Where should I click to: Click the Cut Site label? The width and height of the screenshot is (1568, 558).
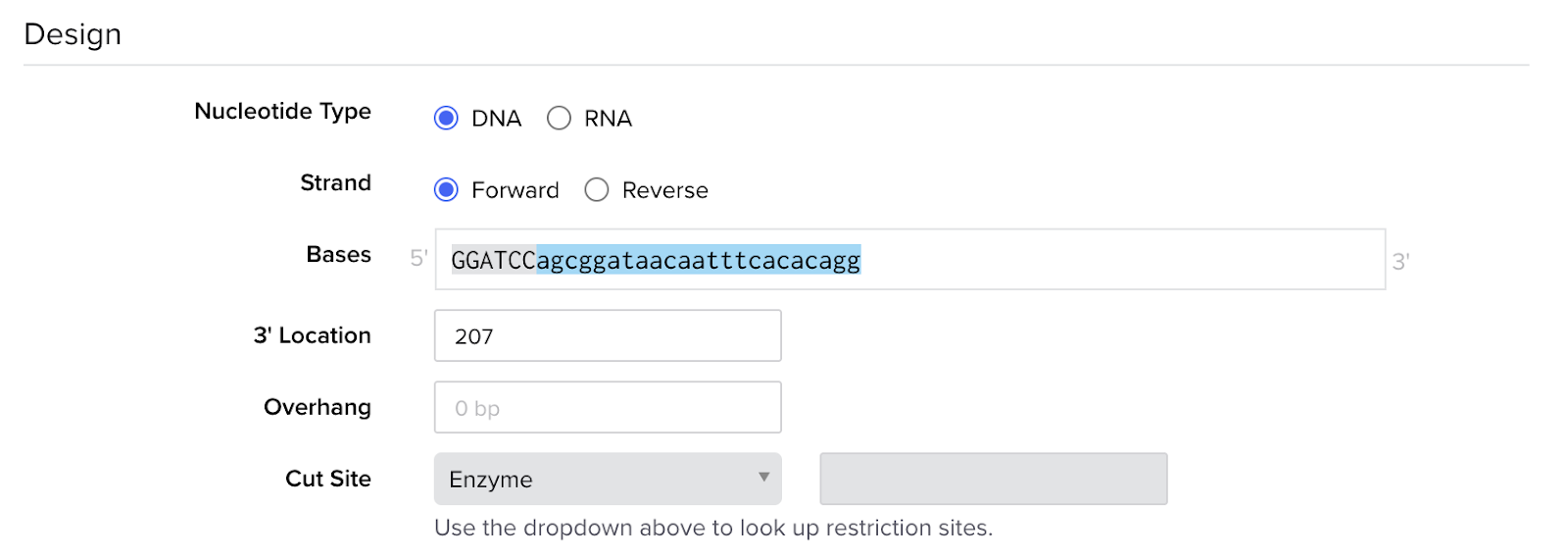[x=327, y=479]
